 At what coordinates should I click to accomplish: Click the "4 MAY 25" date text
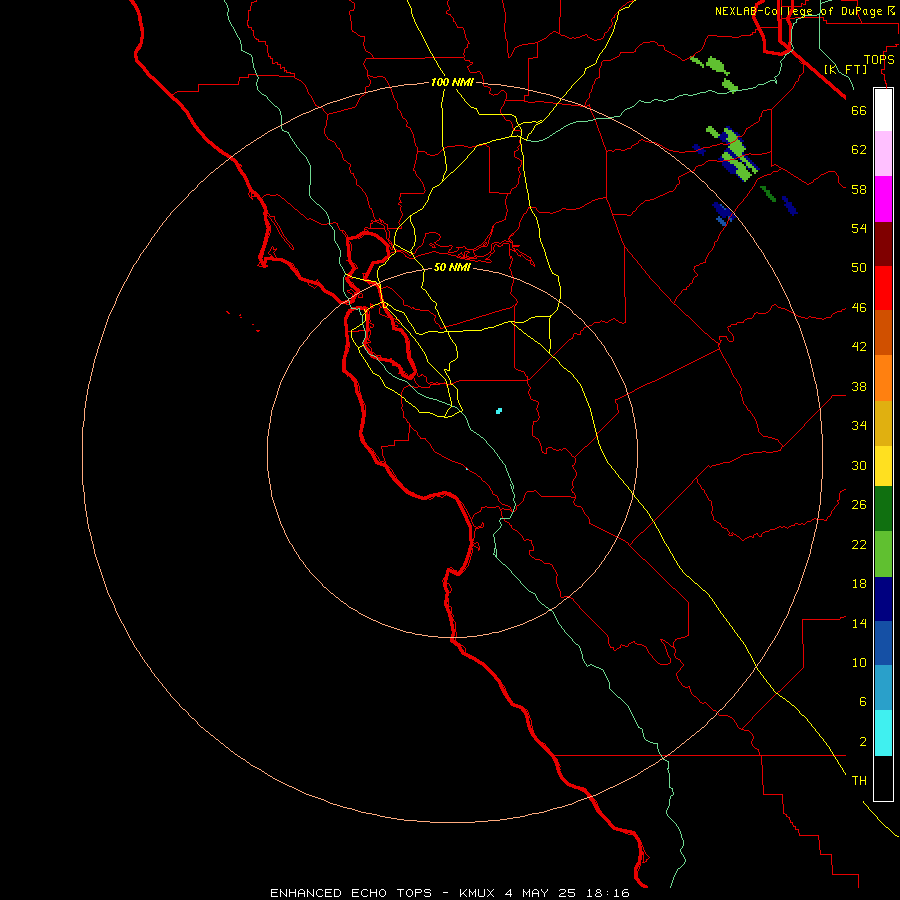(541, 893)
